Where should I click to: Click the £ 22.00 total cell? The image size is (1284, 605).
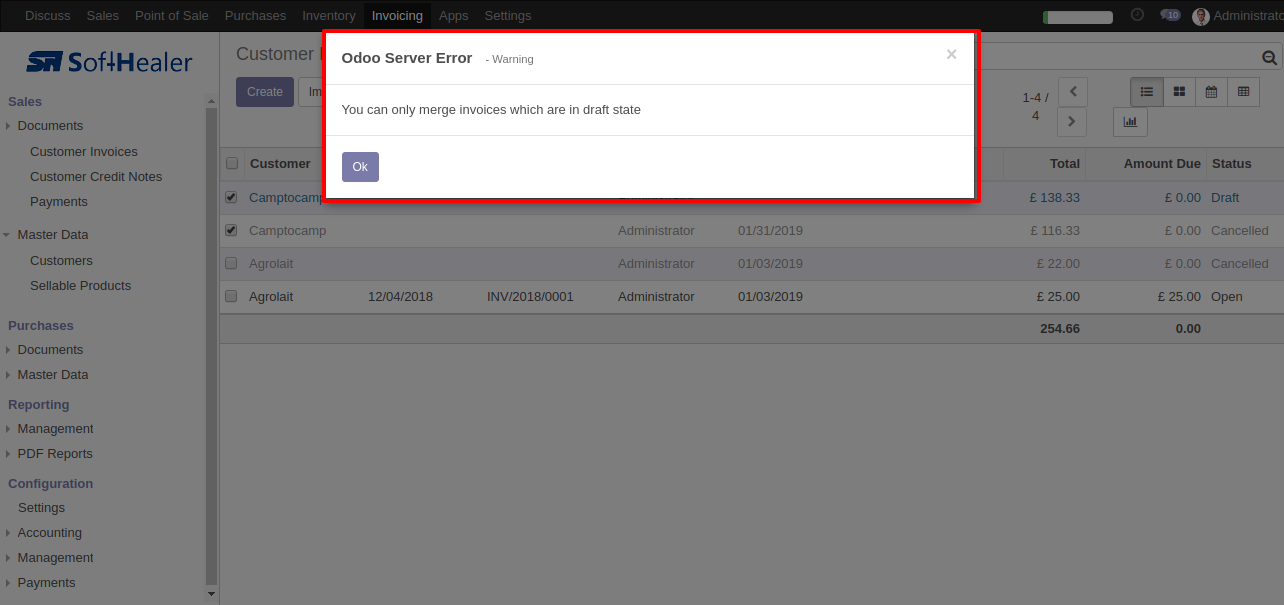click(x=1058, y=264)
